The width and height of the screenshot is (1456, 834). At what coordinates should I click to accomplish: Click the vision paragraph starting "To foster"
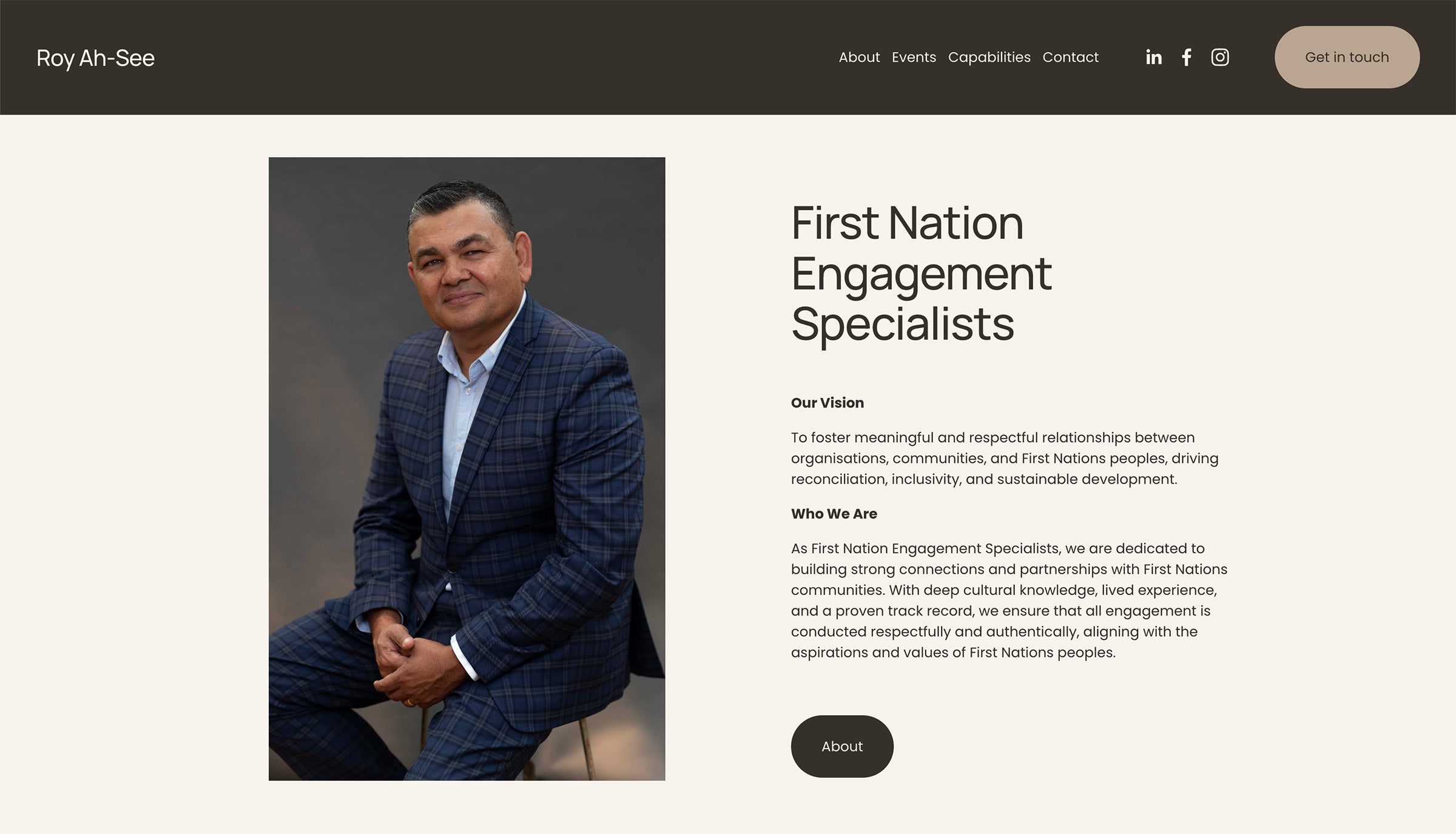[x=1004, y=459]
